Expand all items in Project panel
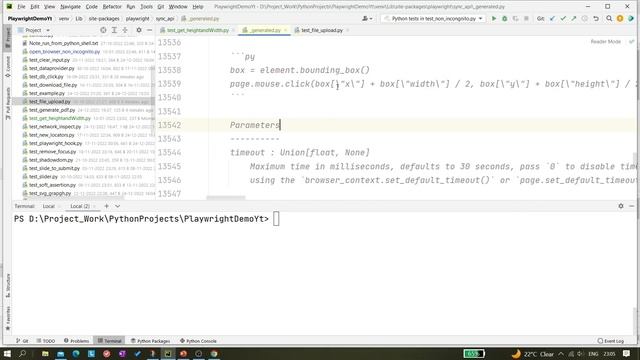This screenshot has width=640, height=360. click(x=114, y=30)
